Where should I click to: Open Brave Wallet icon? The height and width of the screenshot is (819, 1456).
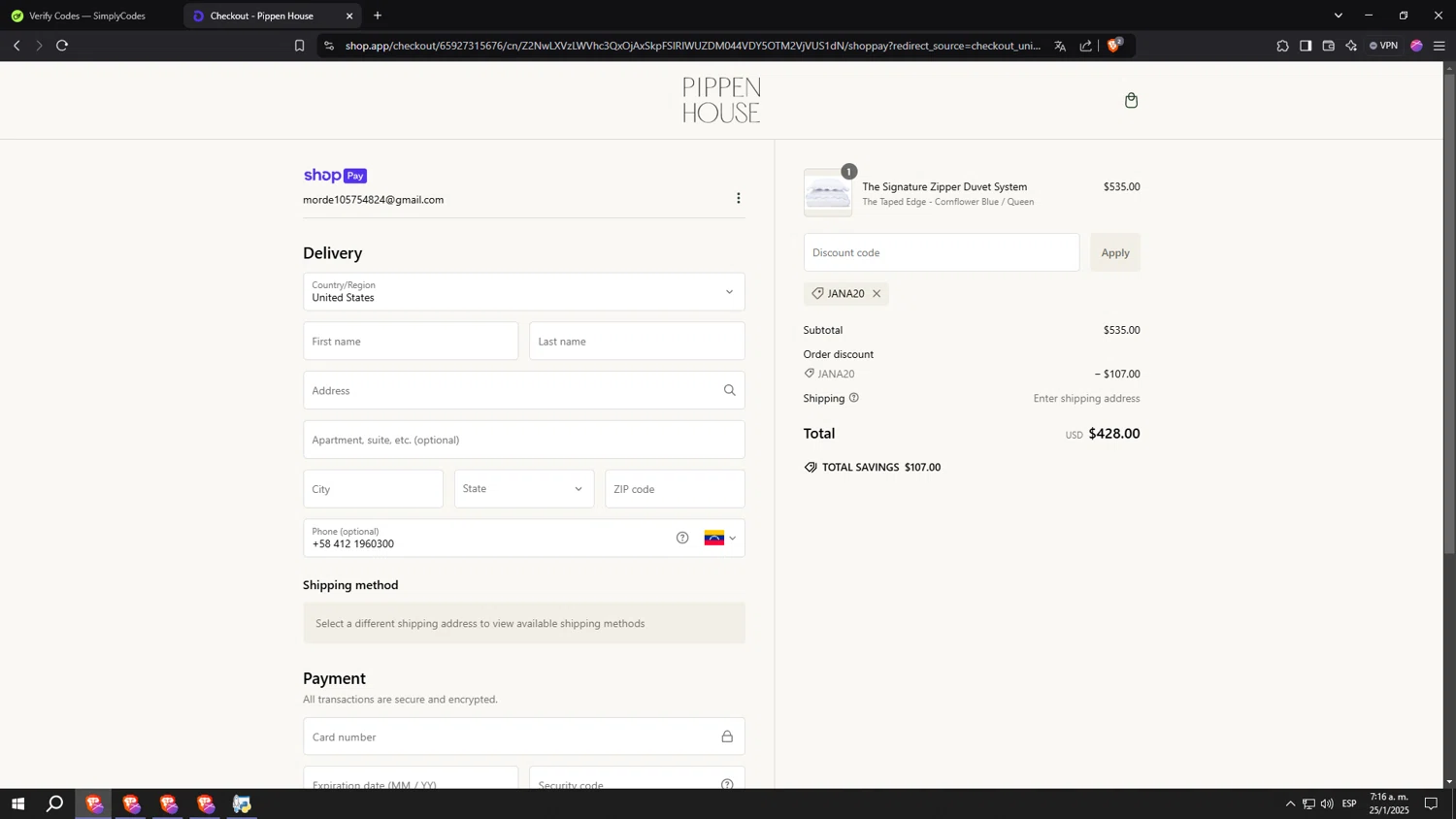[1329, 46]
